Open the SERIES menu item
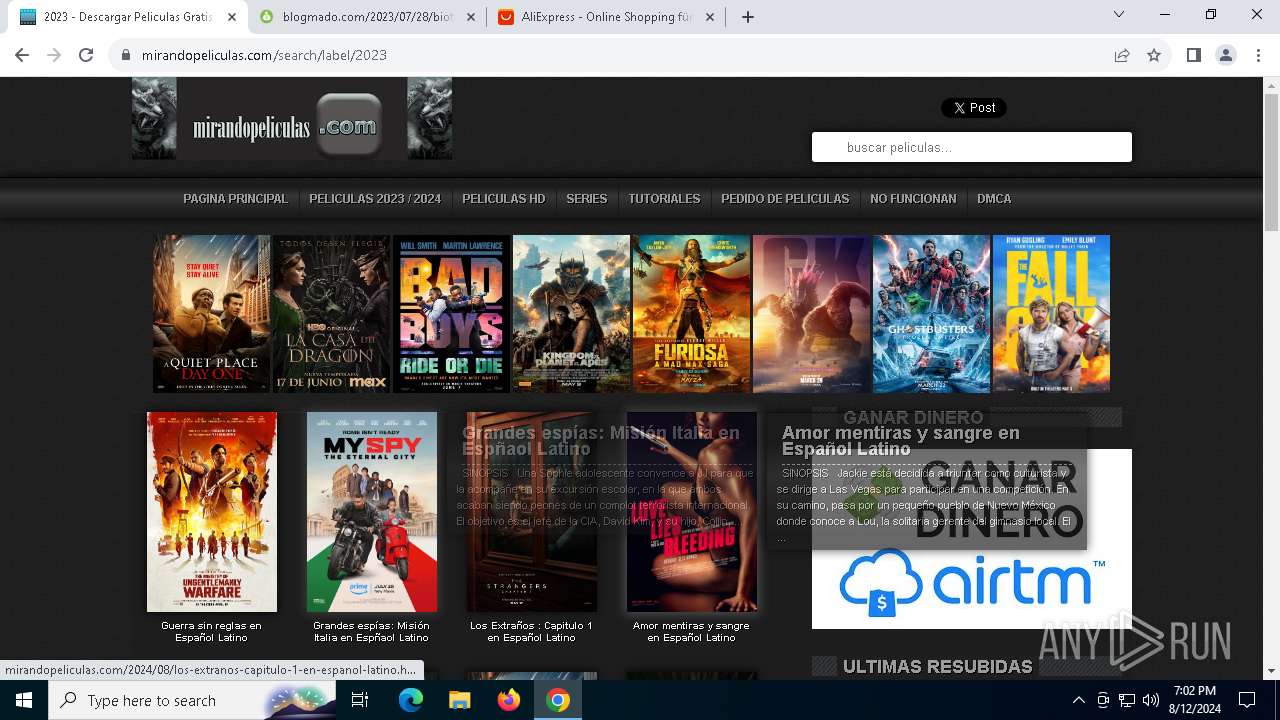Screen dimensions: 1280x720 (x=587, y=199)
